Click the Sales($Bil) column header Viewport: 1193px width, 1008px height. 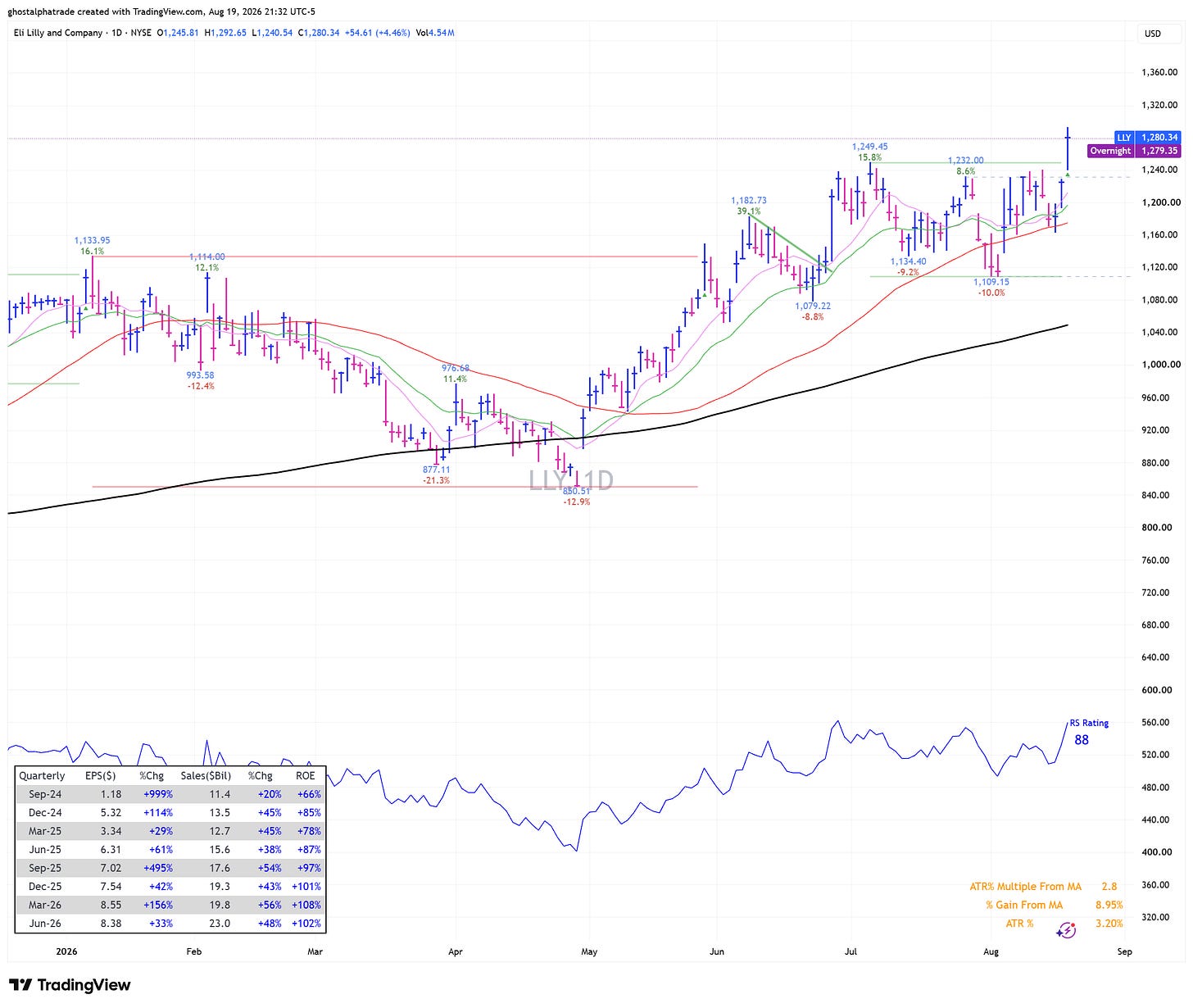click(x=206, y=775)
